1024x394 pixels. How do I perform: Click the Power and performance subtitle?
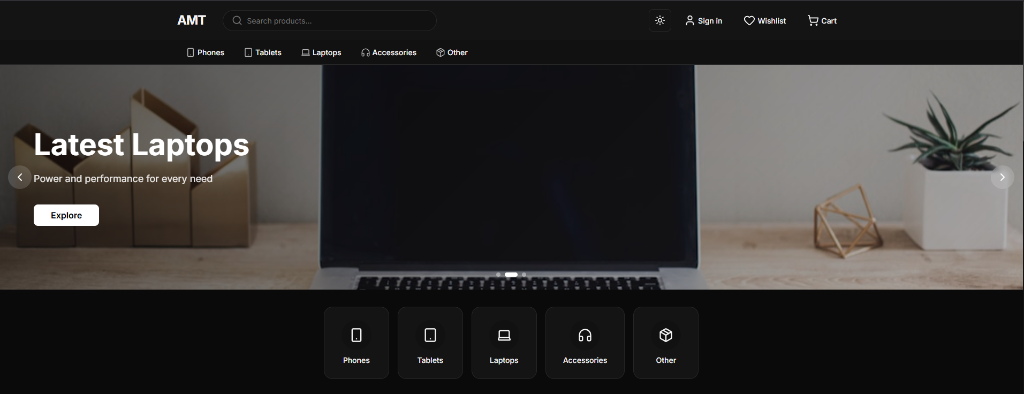pos(123,178)
